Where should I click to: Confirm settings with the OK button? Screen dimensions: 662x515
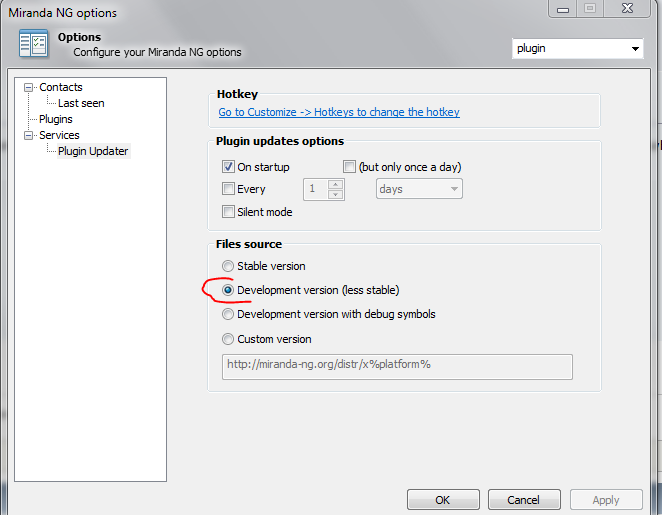[x=443, y=500]
